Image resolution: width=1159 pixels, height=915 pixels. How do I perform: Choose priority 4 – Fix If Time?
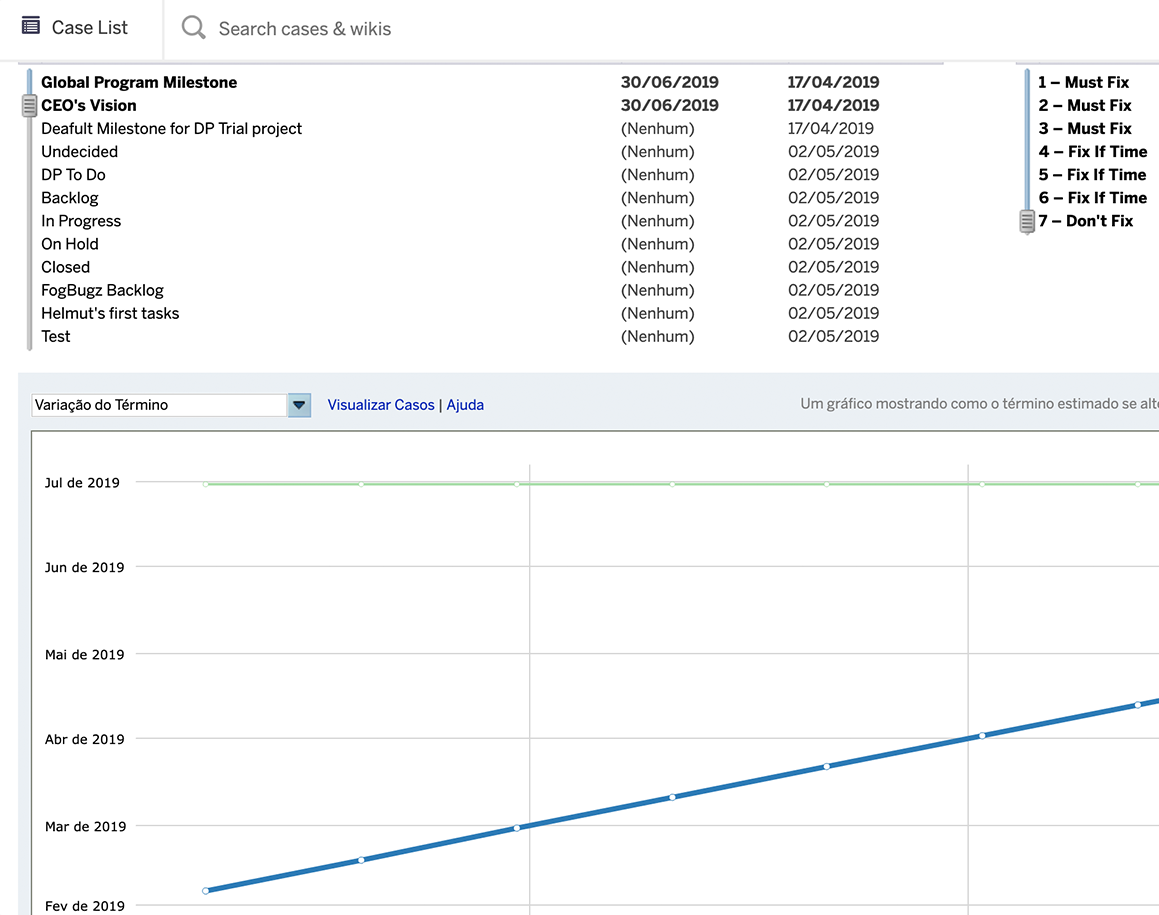click(1092, 152)
